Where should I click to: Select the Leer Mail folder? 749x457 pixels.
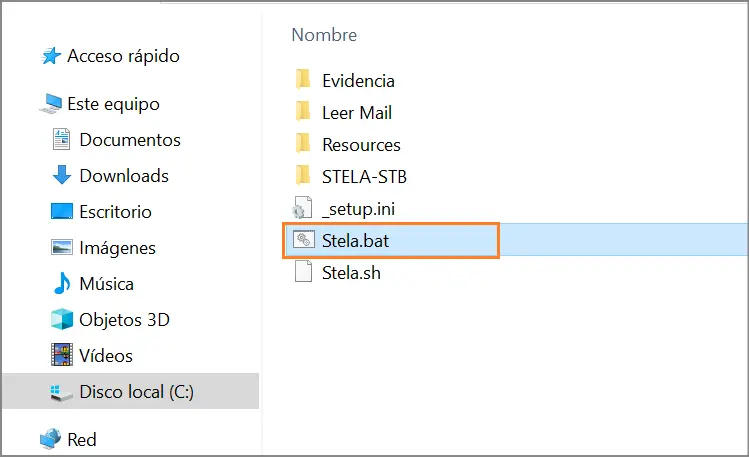coord(356,113)
